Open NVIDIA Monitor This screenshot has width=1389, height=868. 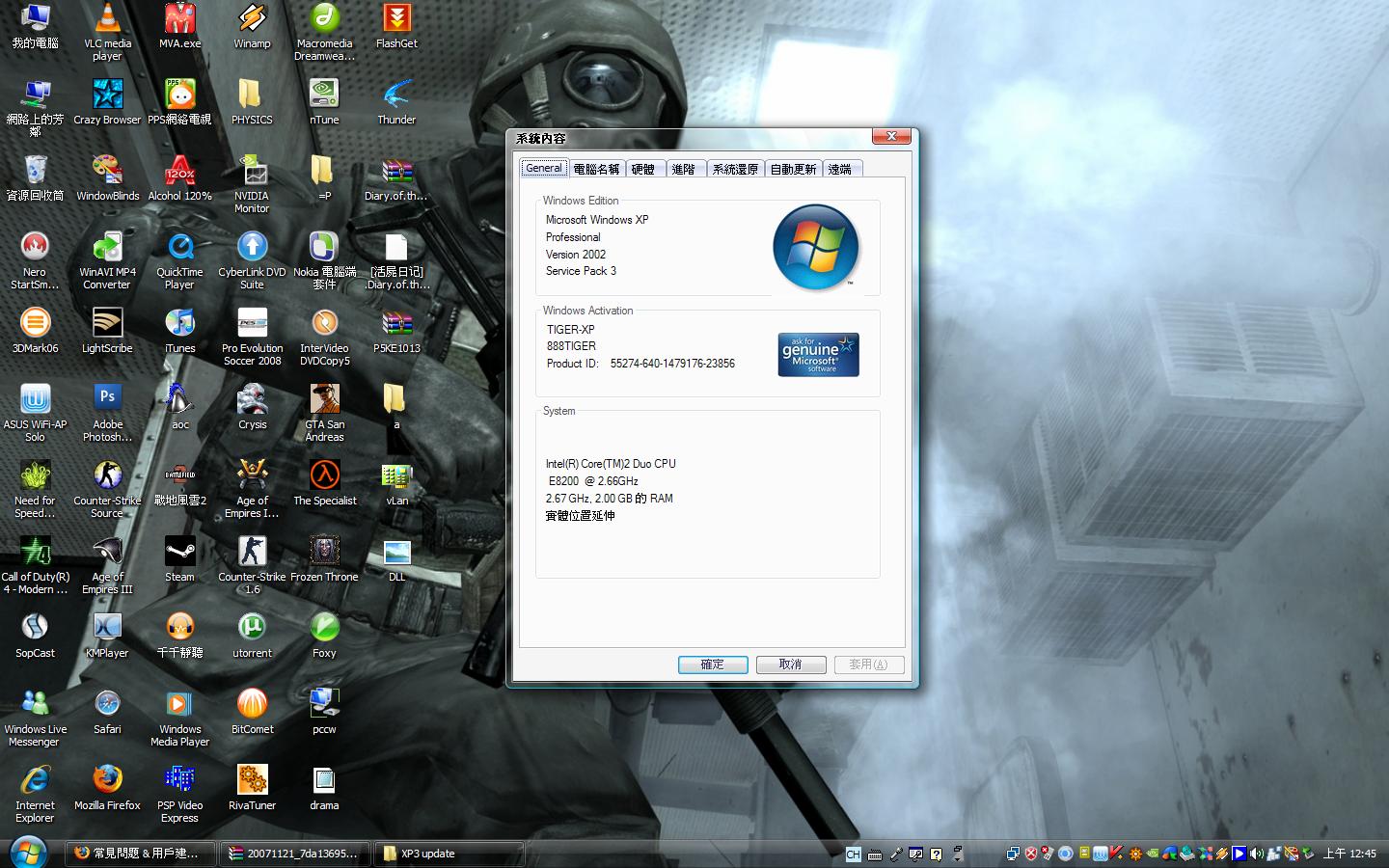(252, 173)
